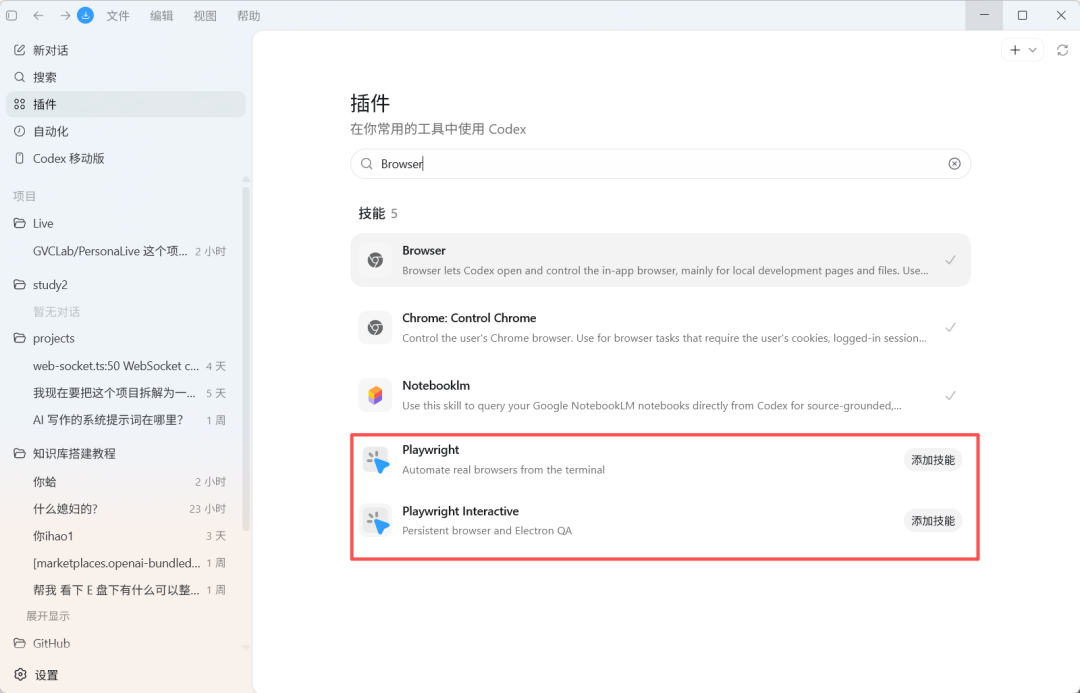Click the sidebar toggle icon in title bar

coord(12,15)
